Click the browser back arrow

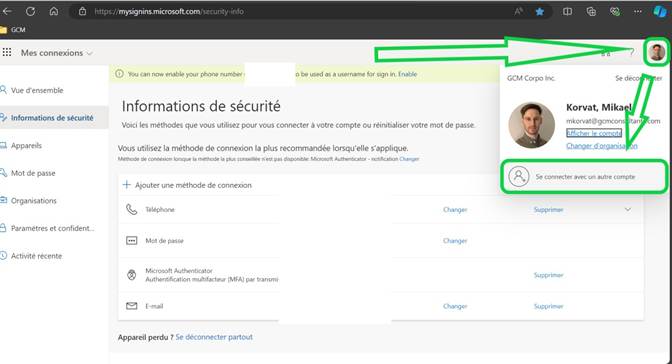[7, 11]
